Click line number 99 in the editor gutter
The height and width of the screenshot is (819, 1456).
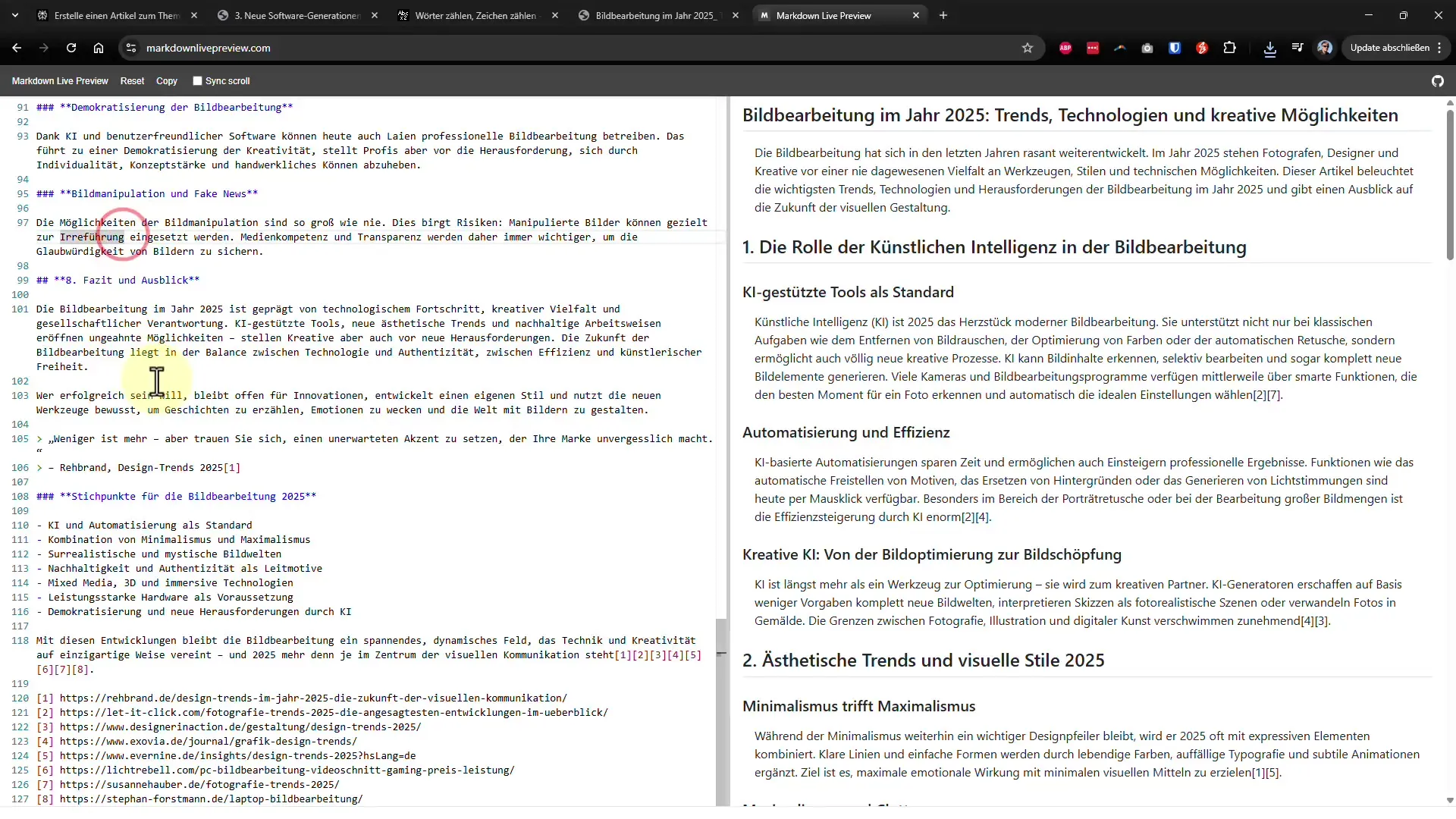click(23, 281)
